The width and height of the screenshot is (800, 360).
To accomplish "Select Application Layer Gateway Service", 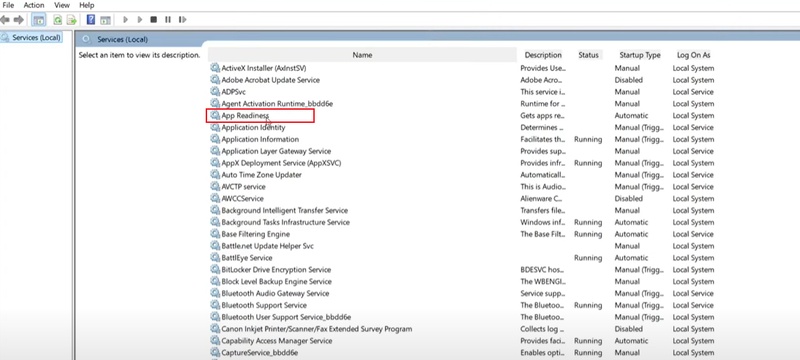I will pos(276,151).
